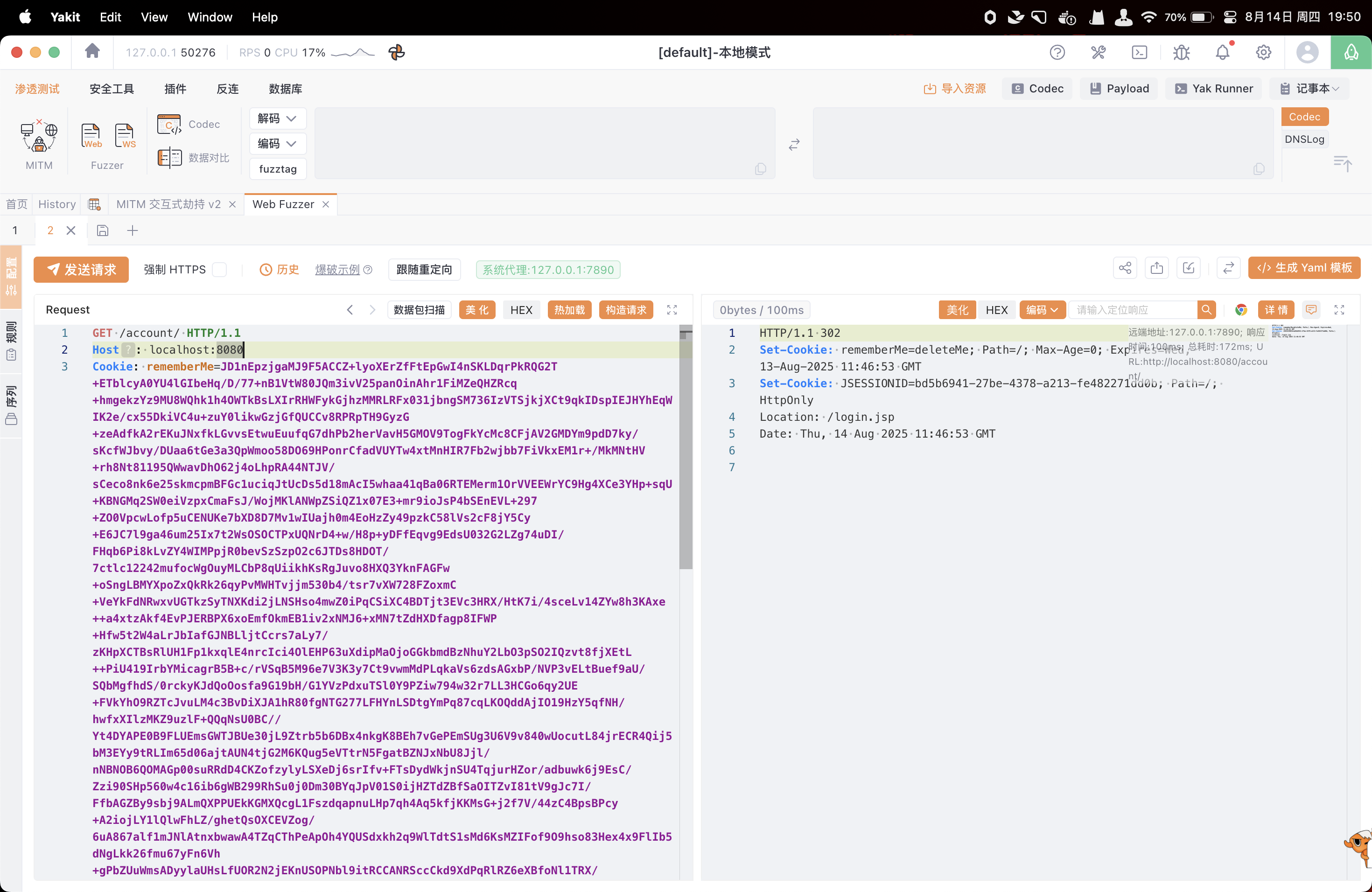Open the WebSocket Fuzzer icon

(125, 136)
